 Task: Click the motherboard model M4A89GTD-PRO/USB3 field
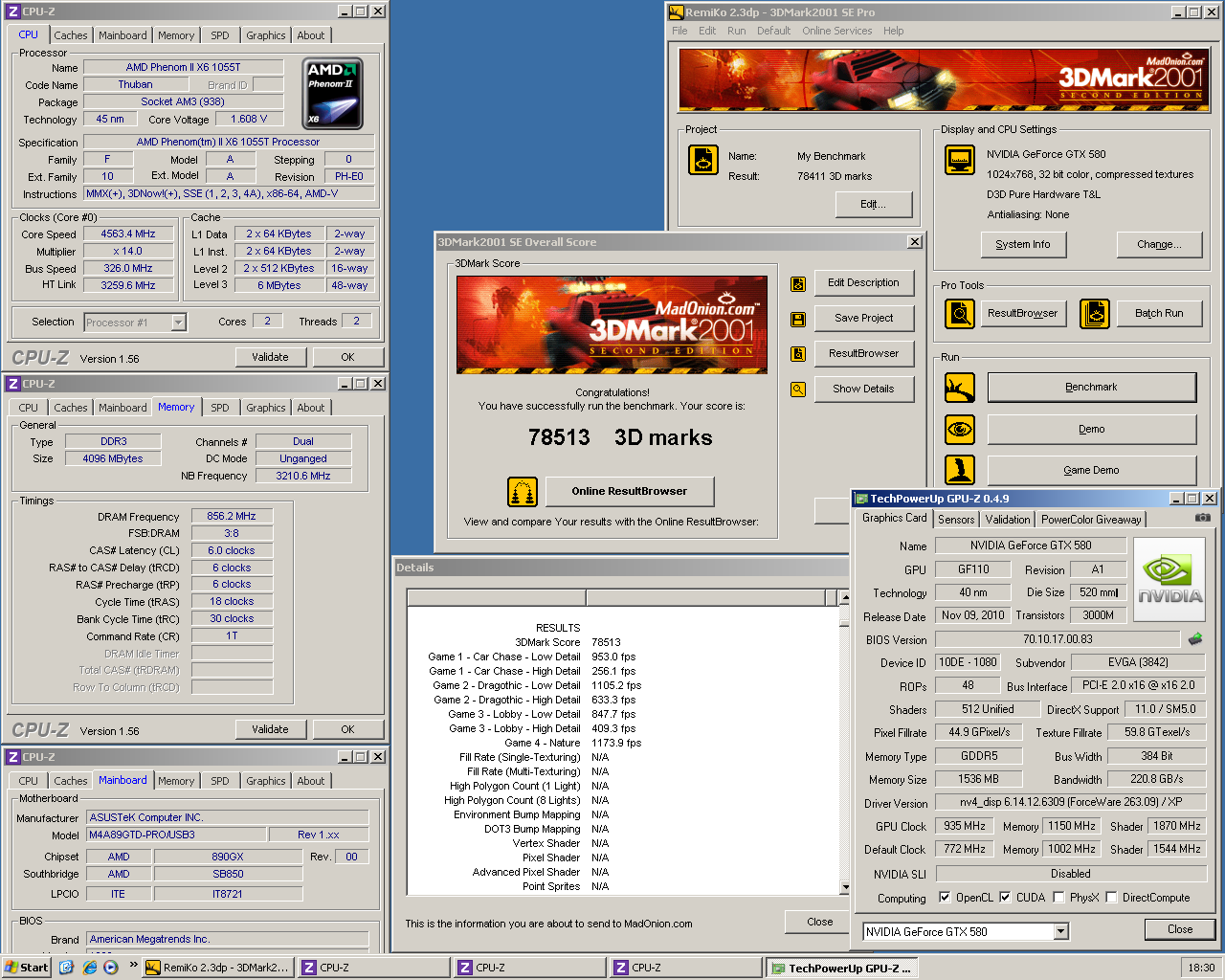176,835
